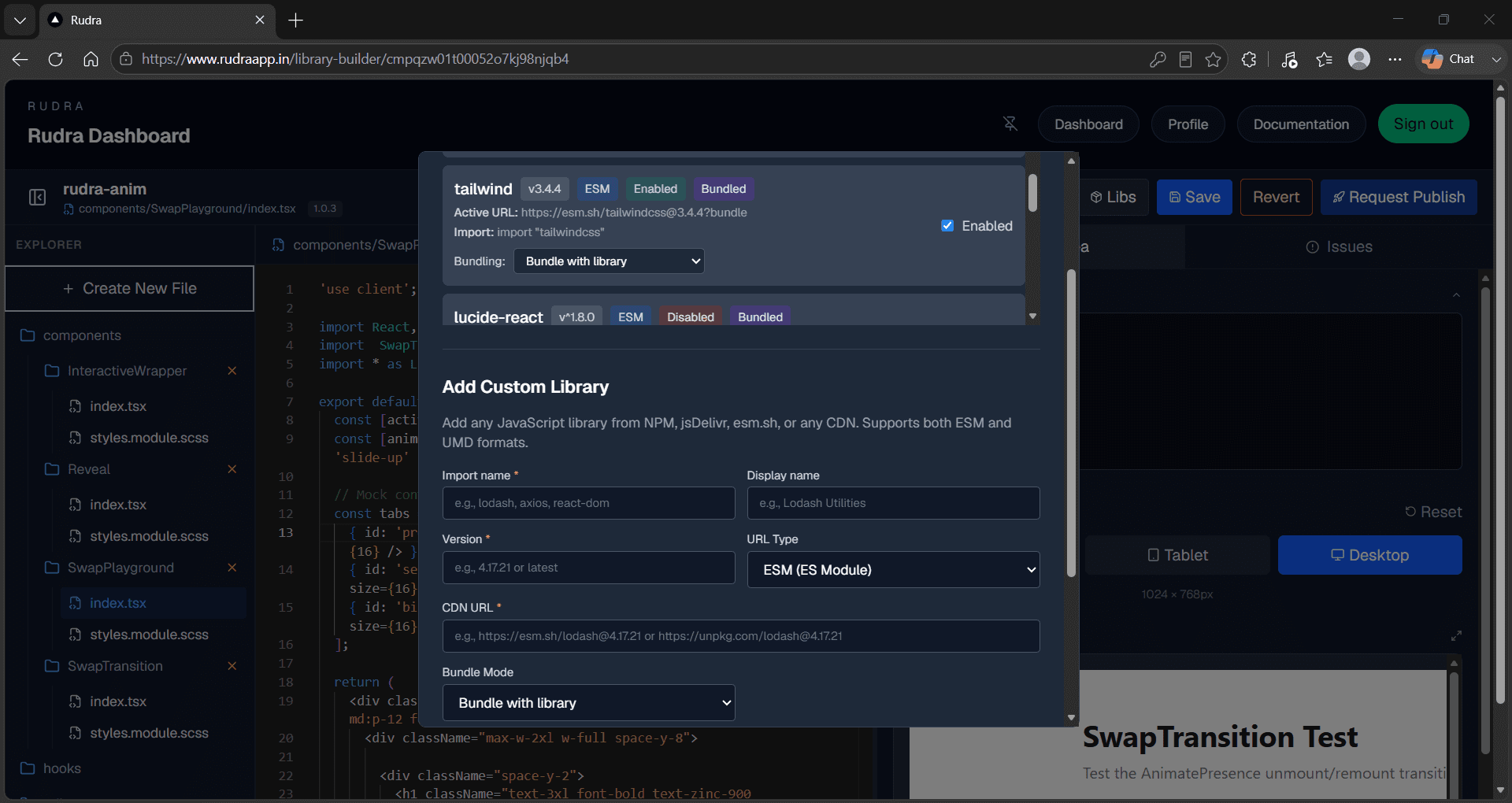Bookmark this page with the star icon
The height and width of the screenshot is (803, 1512).
point(1213,59)
